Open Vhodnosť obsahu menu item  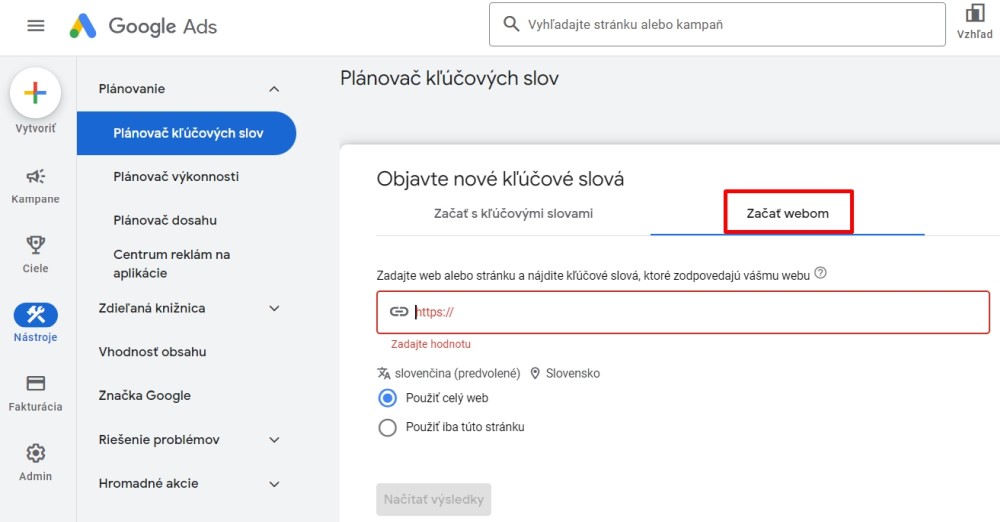(x=152, y=352)
